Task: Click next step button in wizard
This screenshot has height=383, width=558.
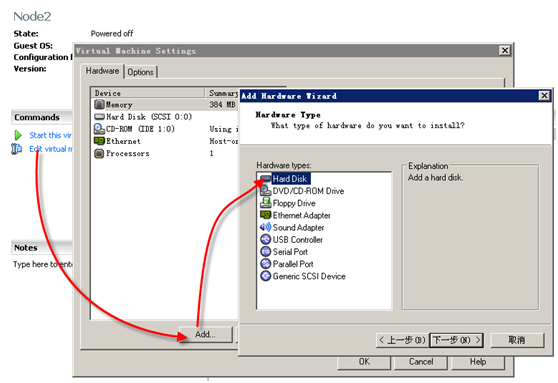Action: [457, 340]
